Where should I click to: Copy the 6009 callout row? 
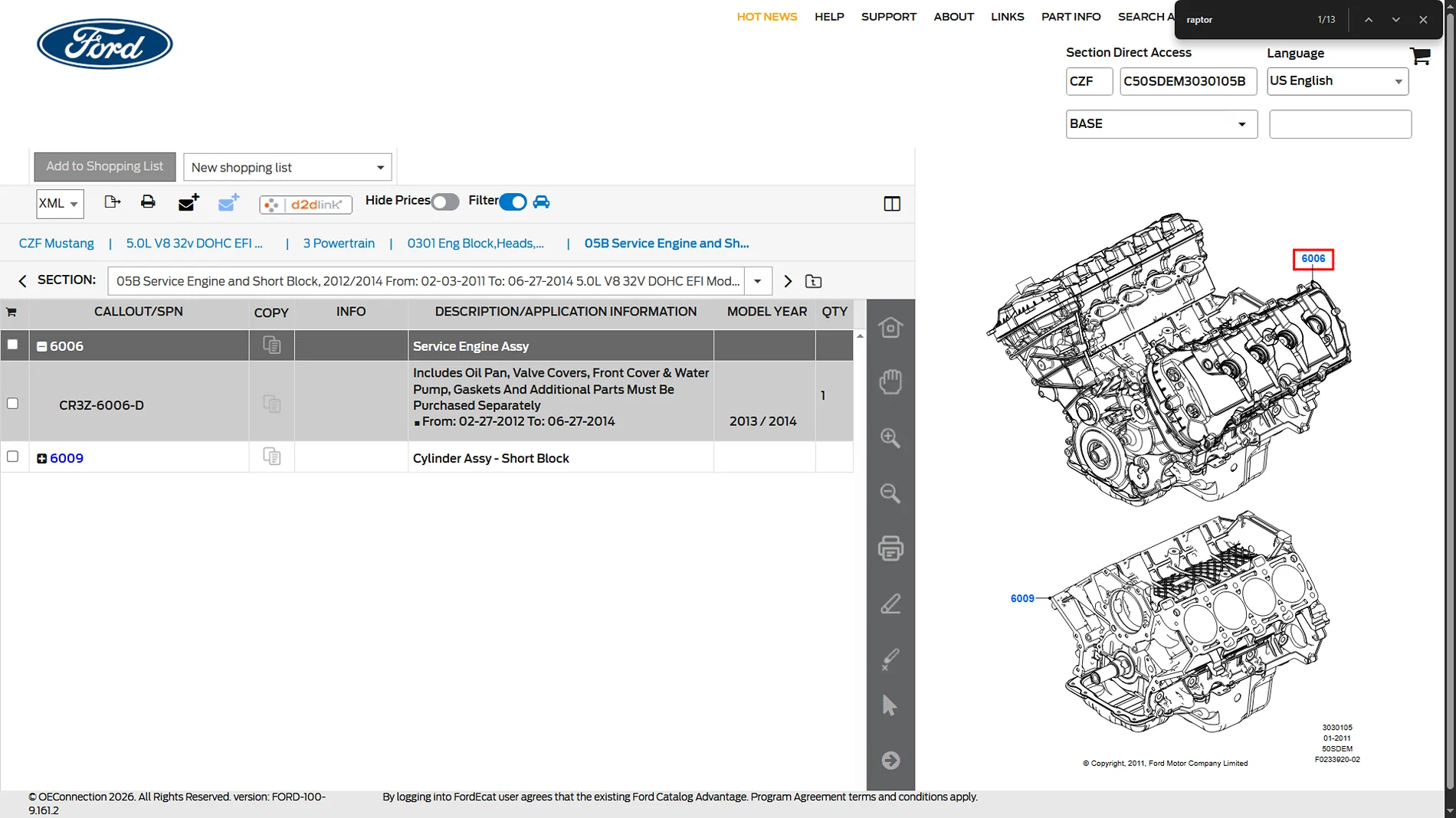click(272, 456)
